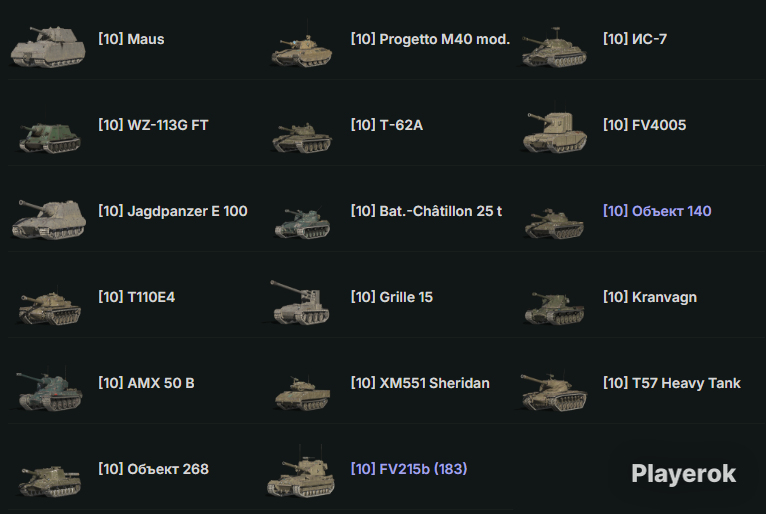
Task: Select the T57 Heavy Tank icon
Action: (553, 392)
